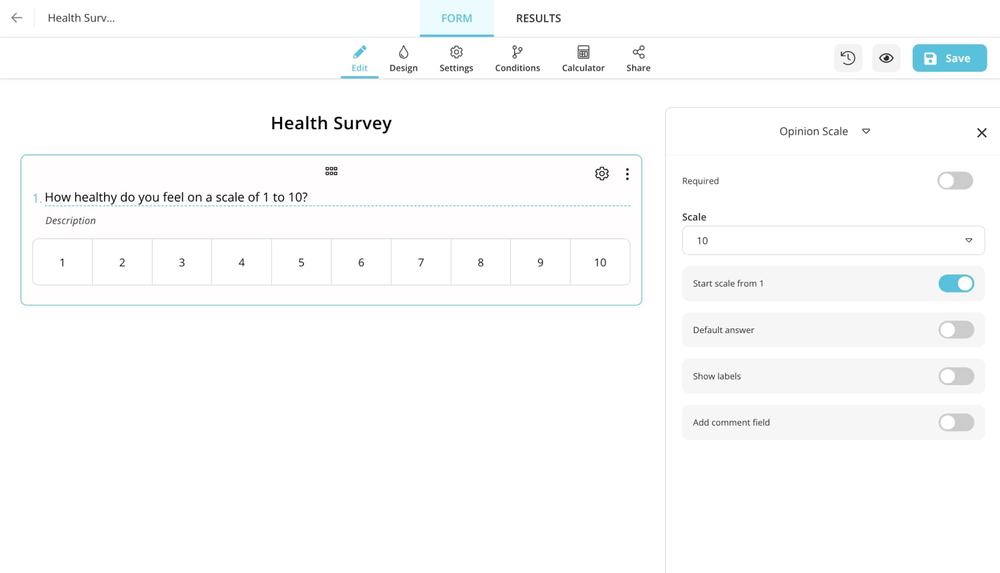Click the Save button
Screen dimensions: 1000x573
click(949, 58)
